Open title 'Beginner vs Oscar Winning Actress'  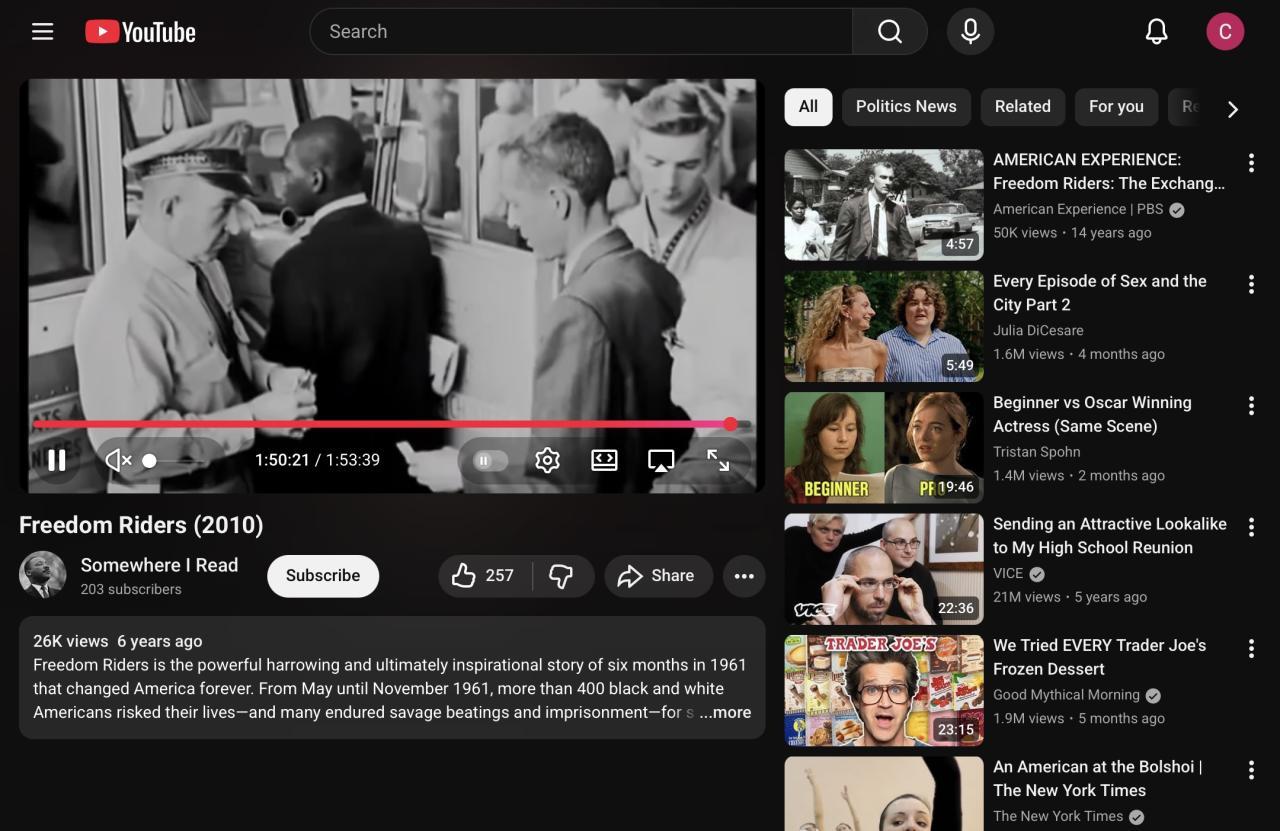pos(1092,414)
